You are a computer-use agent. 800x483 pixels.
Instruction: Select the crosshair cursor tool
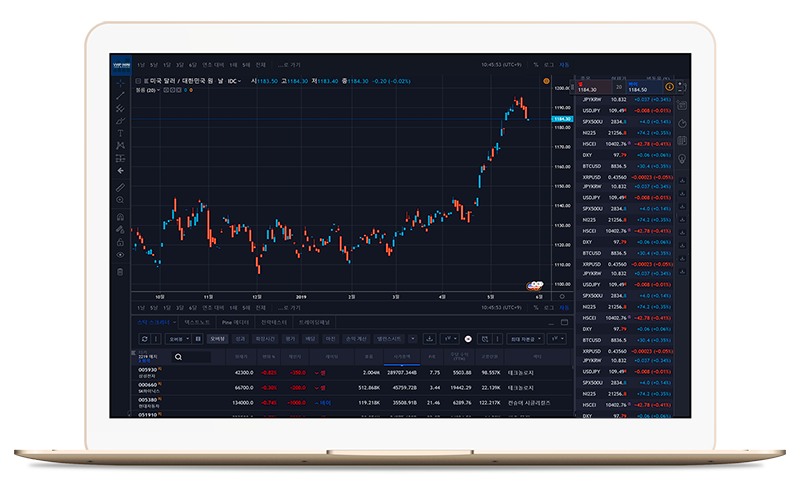[x=120, y=83]
